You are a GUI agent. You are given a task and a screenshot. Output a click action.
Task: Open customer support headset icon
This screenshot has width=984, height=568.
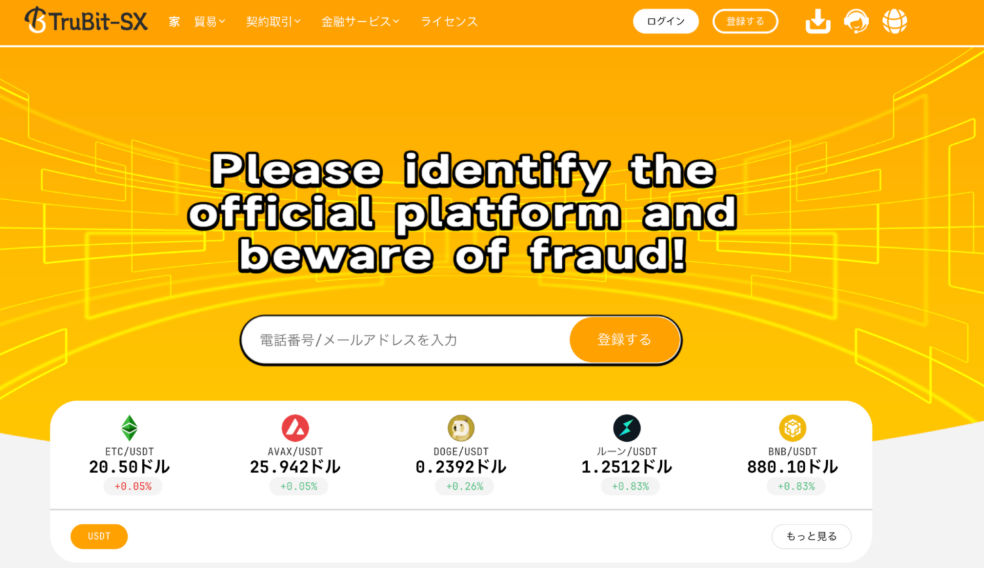point(856,21)
